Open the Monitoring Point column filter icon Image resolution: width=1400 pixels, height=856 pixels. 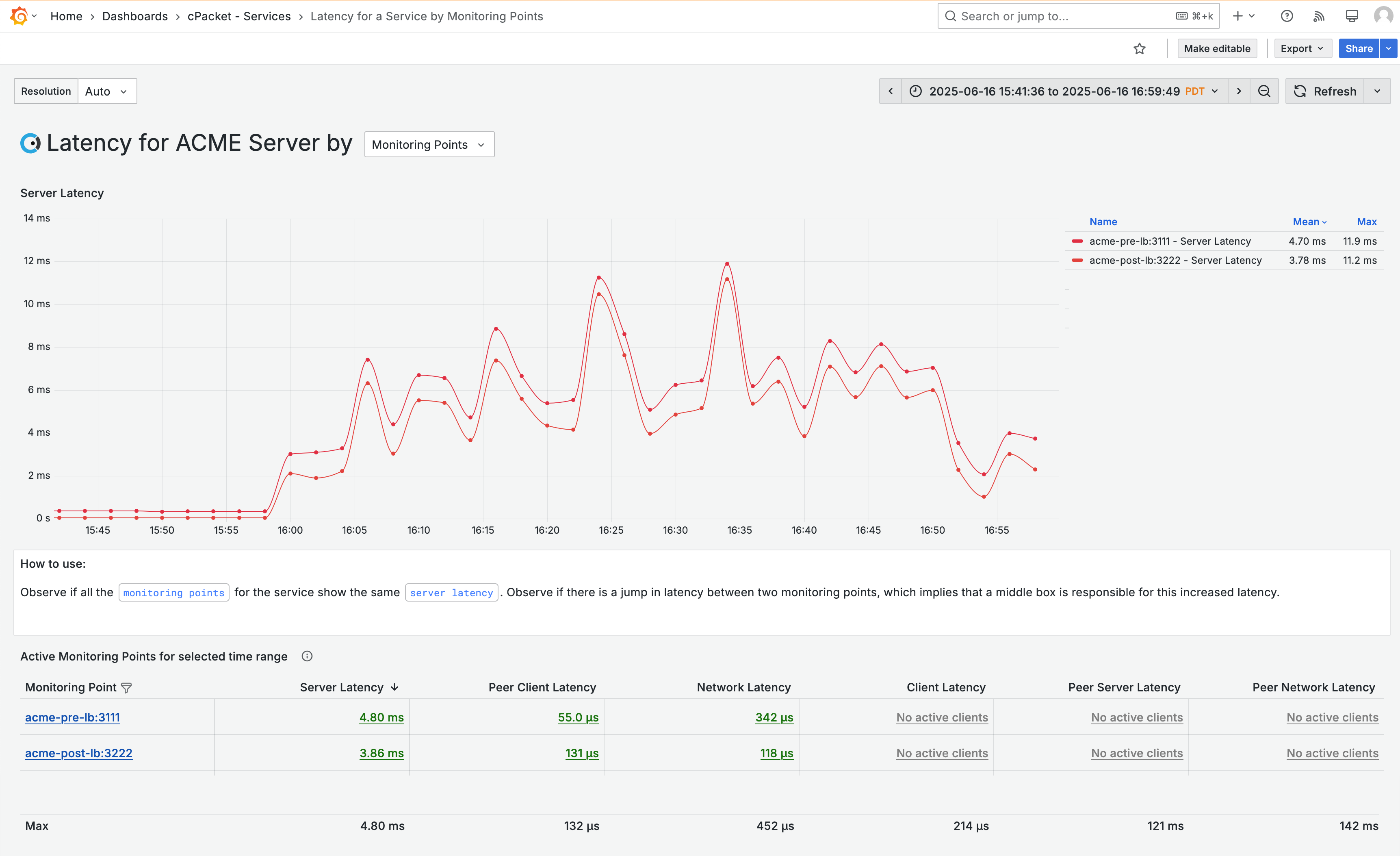tap(127, 688)
